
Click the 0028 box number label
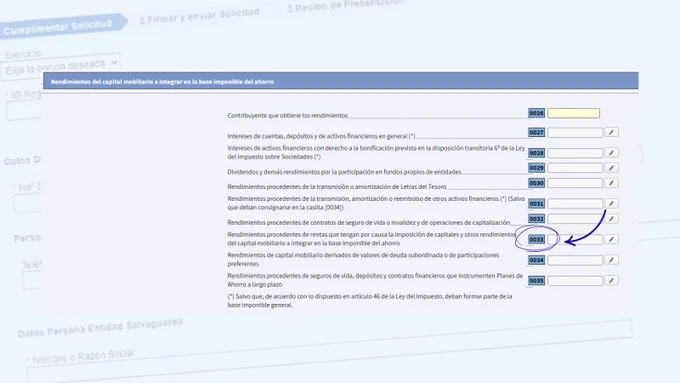click(x=536, y=153)
